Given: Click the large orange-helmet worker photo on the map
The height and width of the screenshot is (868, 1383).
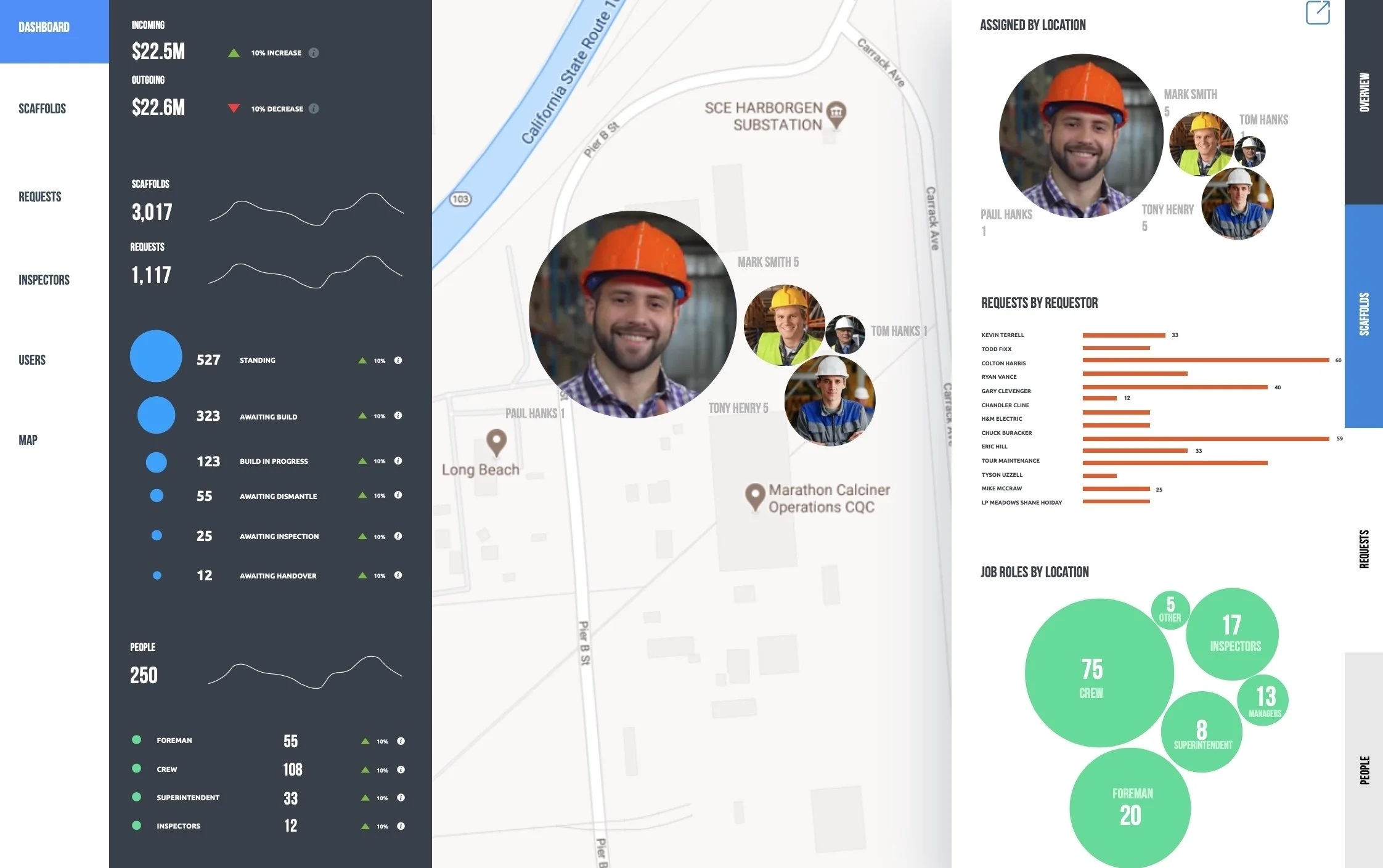Looking at the screenshot, I should (x=632, y=314).
